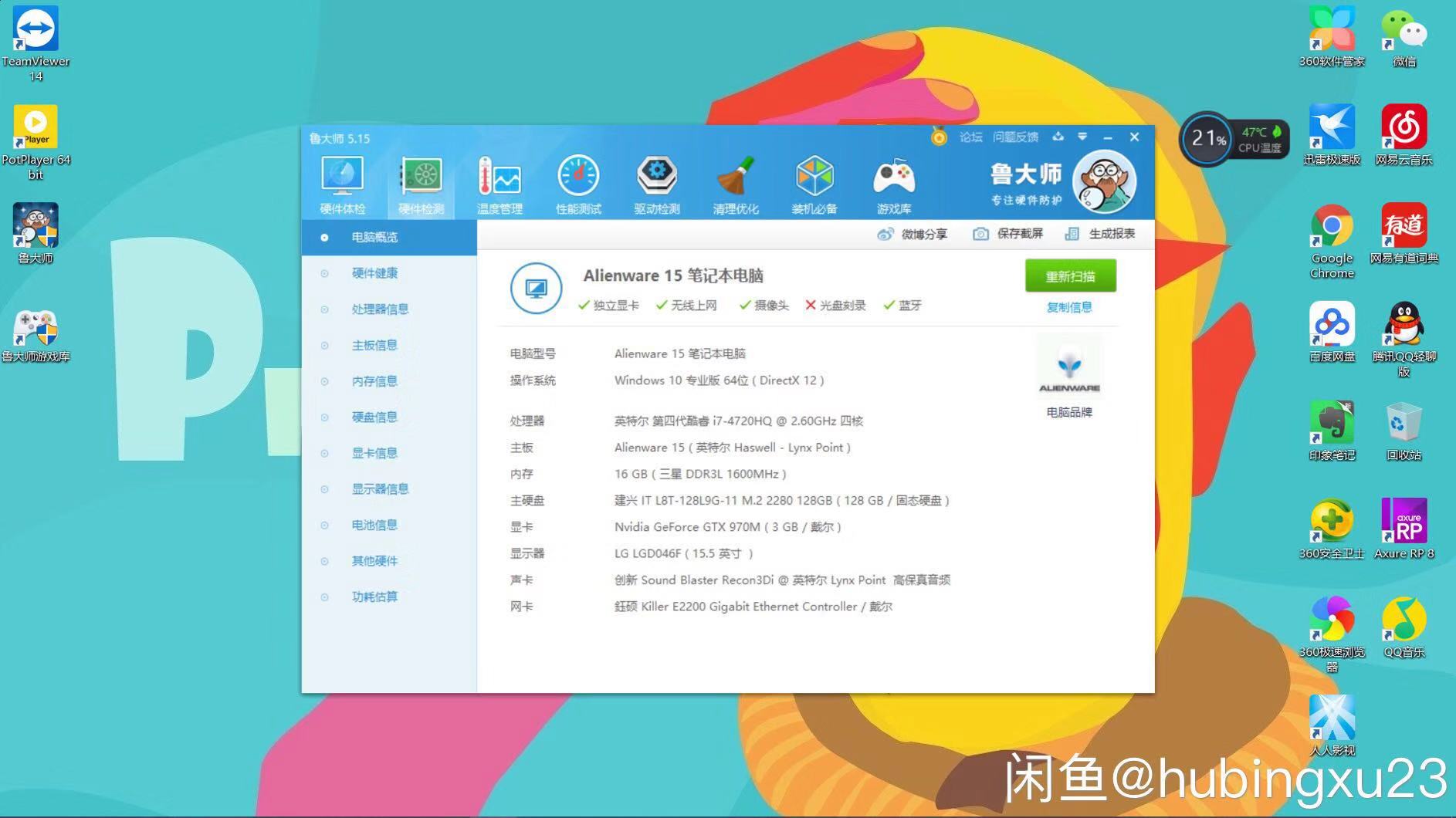This screenshot has width=1456, height=818.
Task: Click the skin (shirt) icon in the title bar
Action: (x=1058, y=137)
